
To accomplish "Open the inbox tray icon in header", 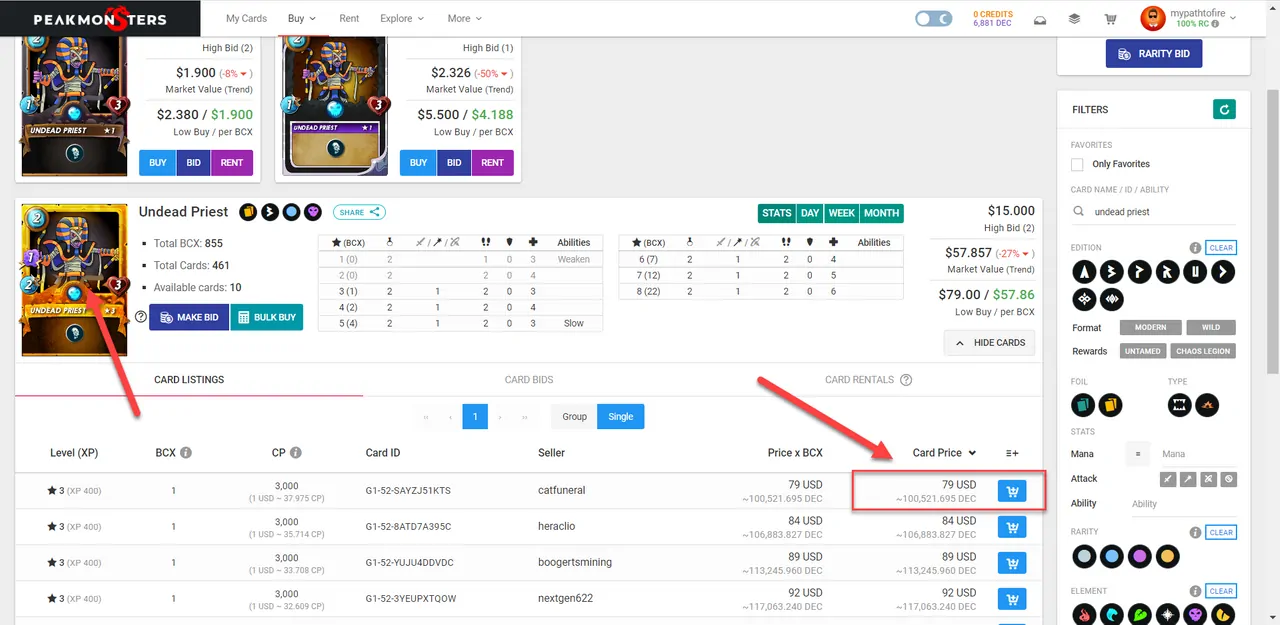I will pyautogui.click(x=1039, y=19).
